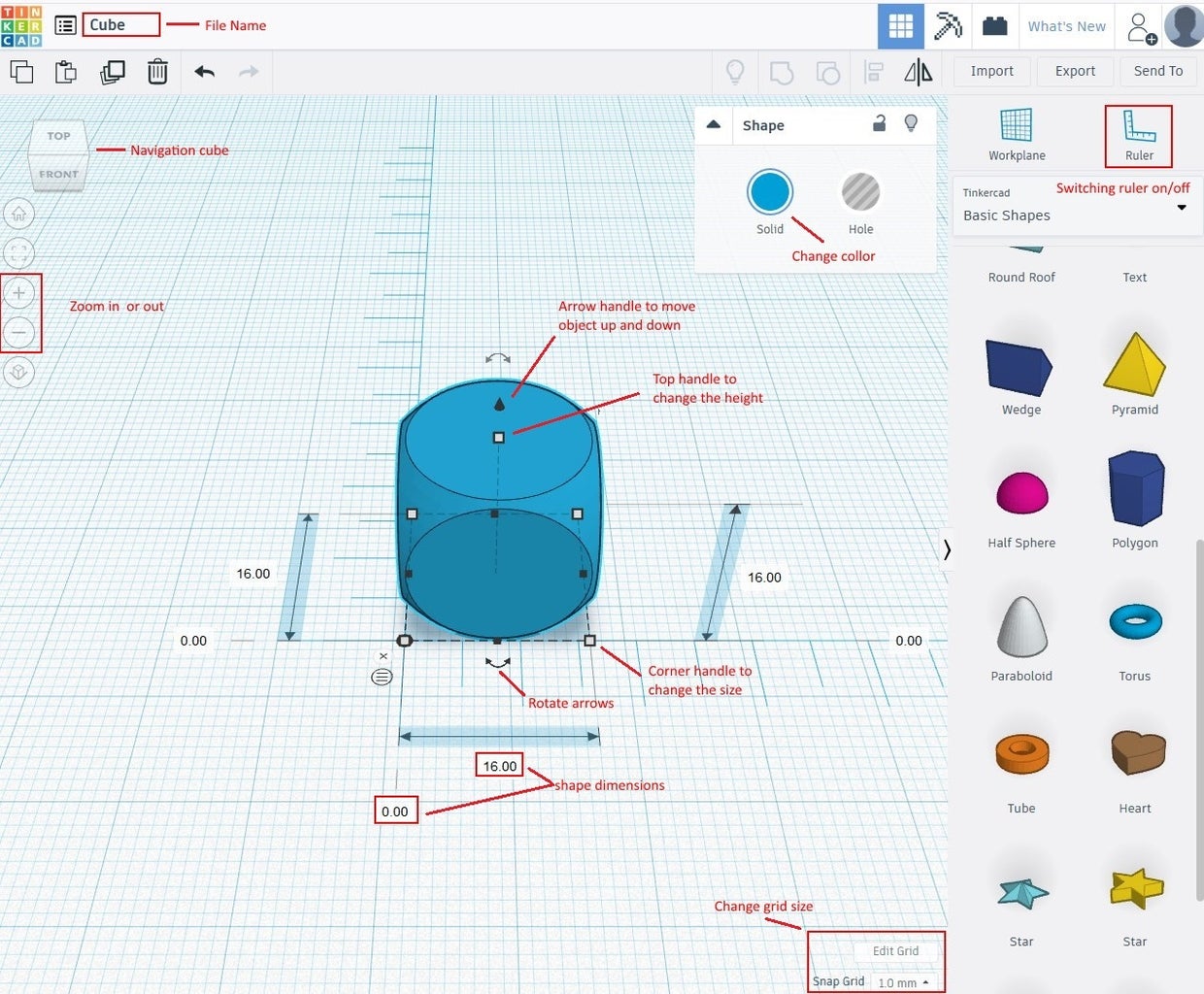Collapse the Shape panel
1204x994 pixels.
[x=713, y=124]
